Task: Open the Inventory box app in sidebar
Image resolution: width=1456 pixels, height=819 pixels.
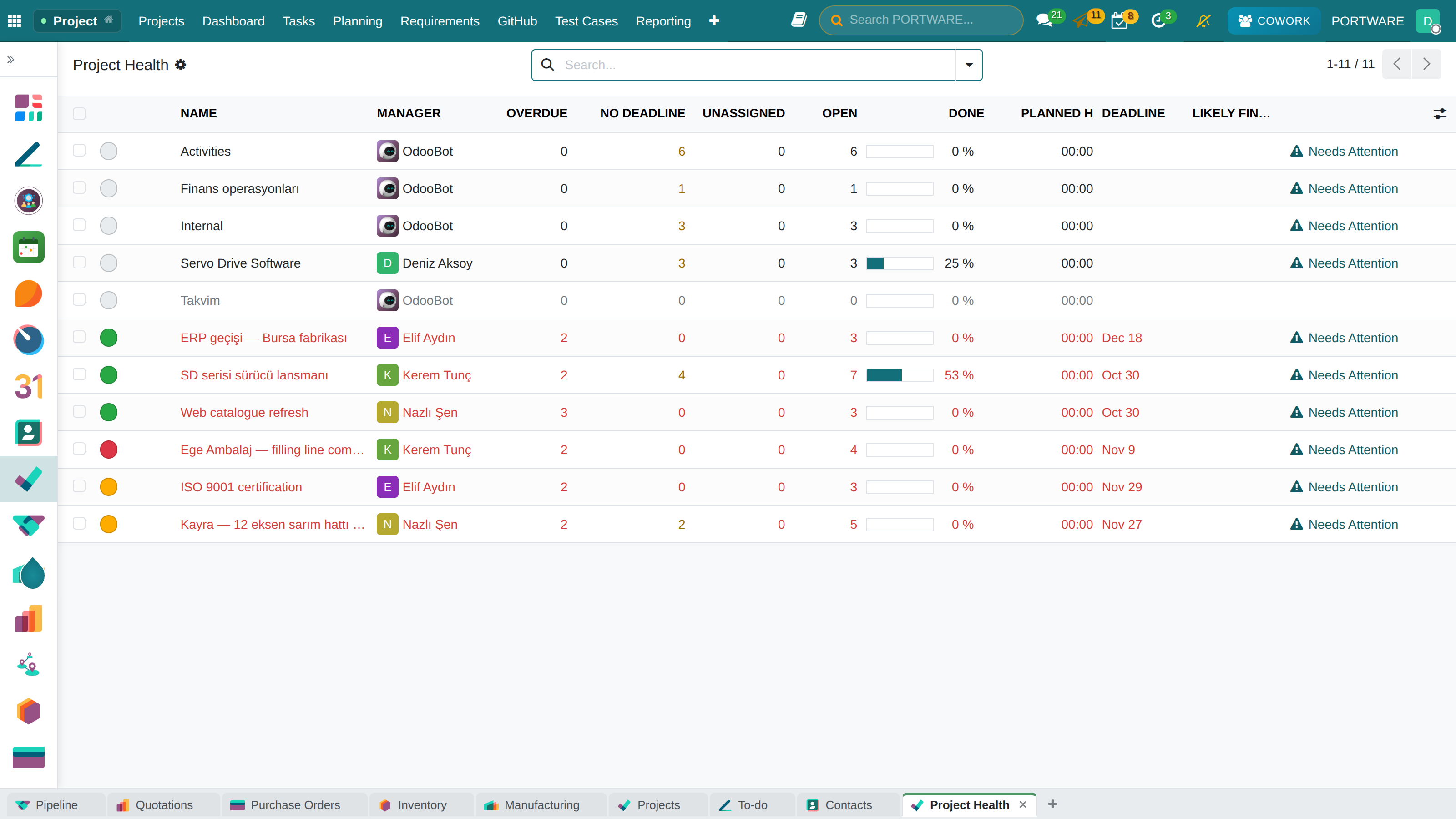Action: click(x=29, y=712)
